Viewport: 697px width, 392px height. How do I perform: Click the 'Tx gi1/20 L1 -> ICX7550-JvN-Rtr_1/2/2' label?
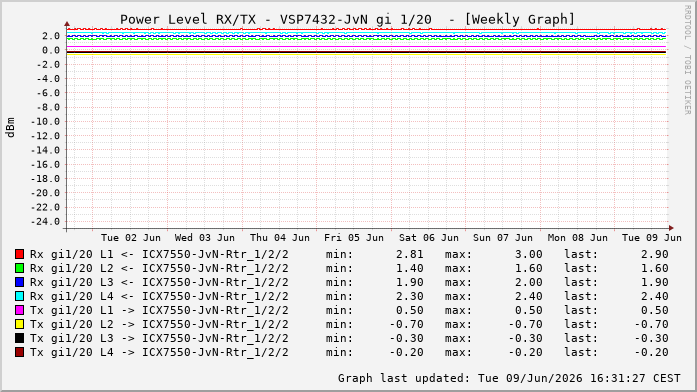tap(159, 311)
